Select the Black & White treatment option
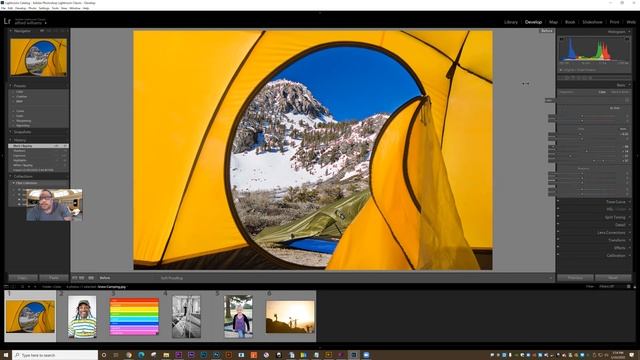The height and width of the screenshot is (360, 640). (619, 92)
